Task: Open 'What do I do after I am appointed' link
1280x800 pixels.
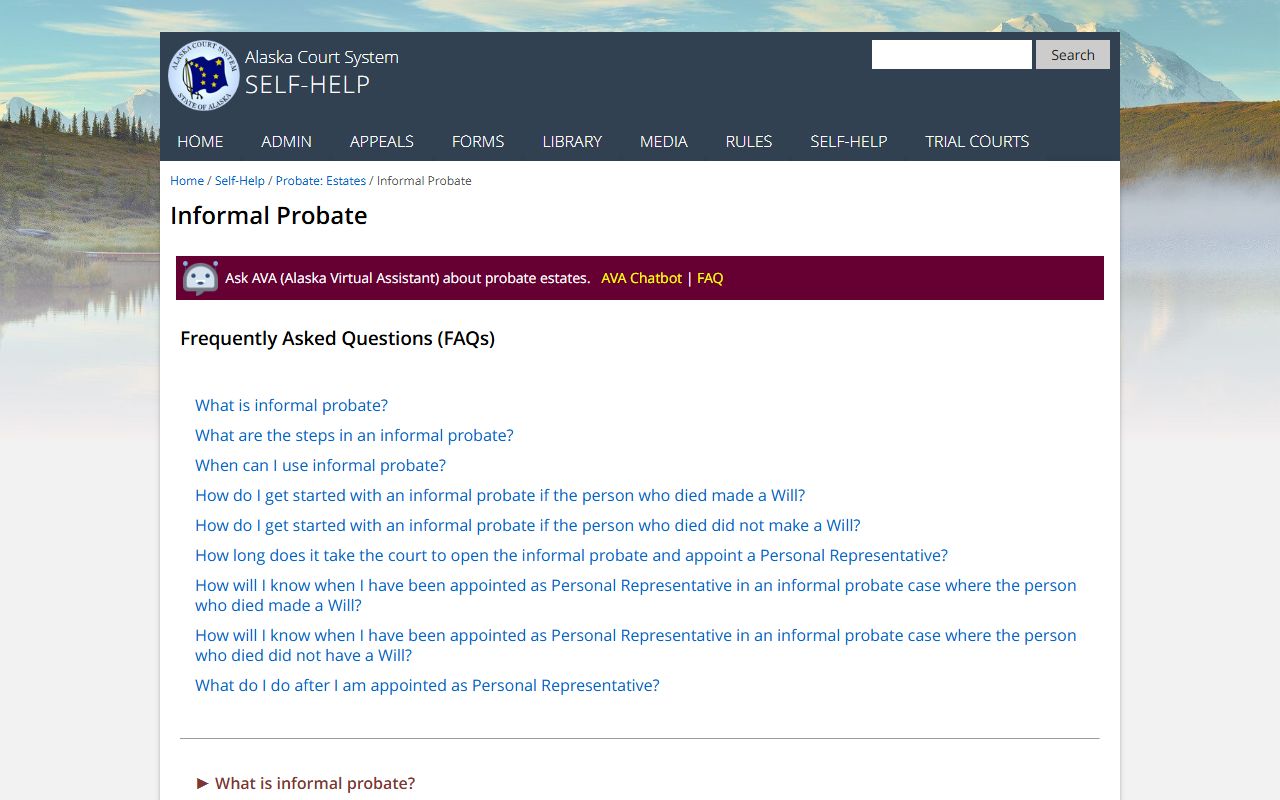Action: click(x=427, y=685)
